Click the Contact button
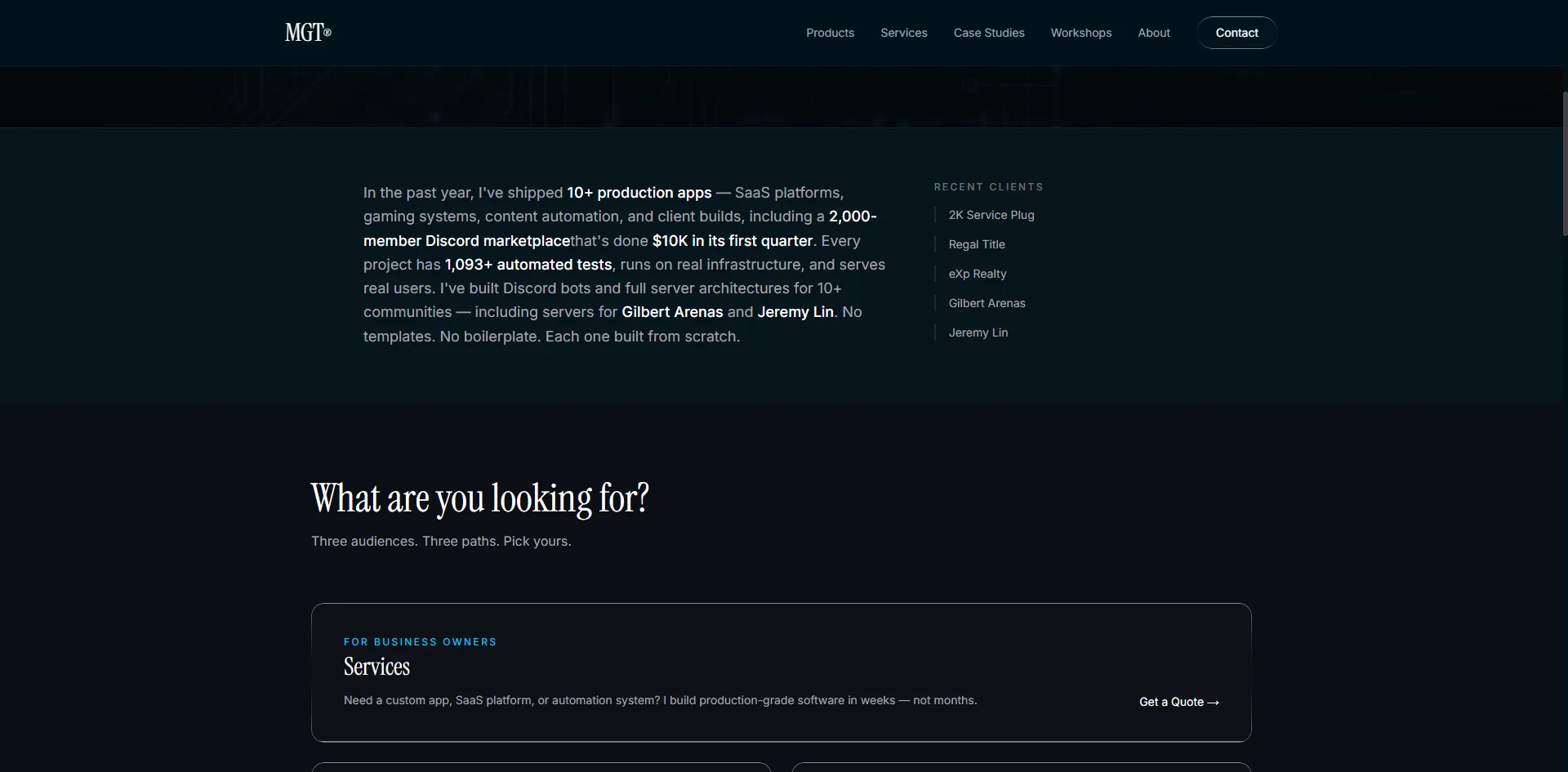Image resolution: width=1568 pixels, height=772 pixels. pyautogui.click(x=1236, y=33)
